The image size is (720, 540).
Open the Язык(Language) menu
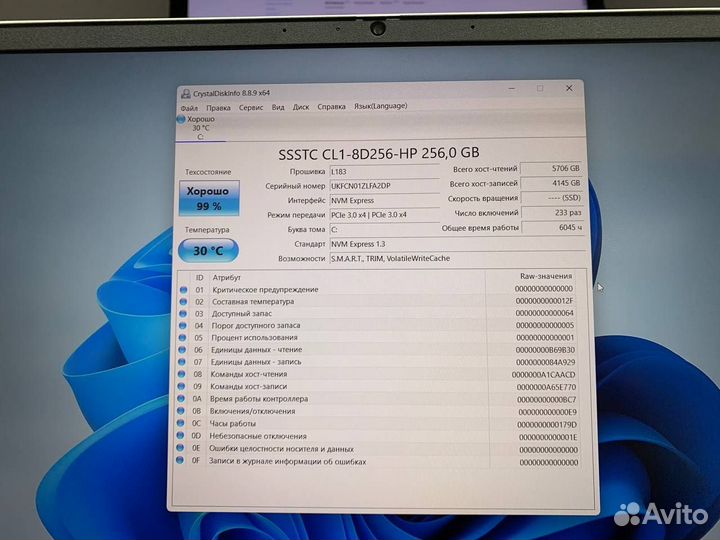point(380,106)
